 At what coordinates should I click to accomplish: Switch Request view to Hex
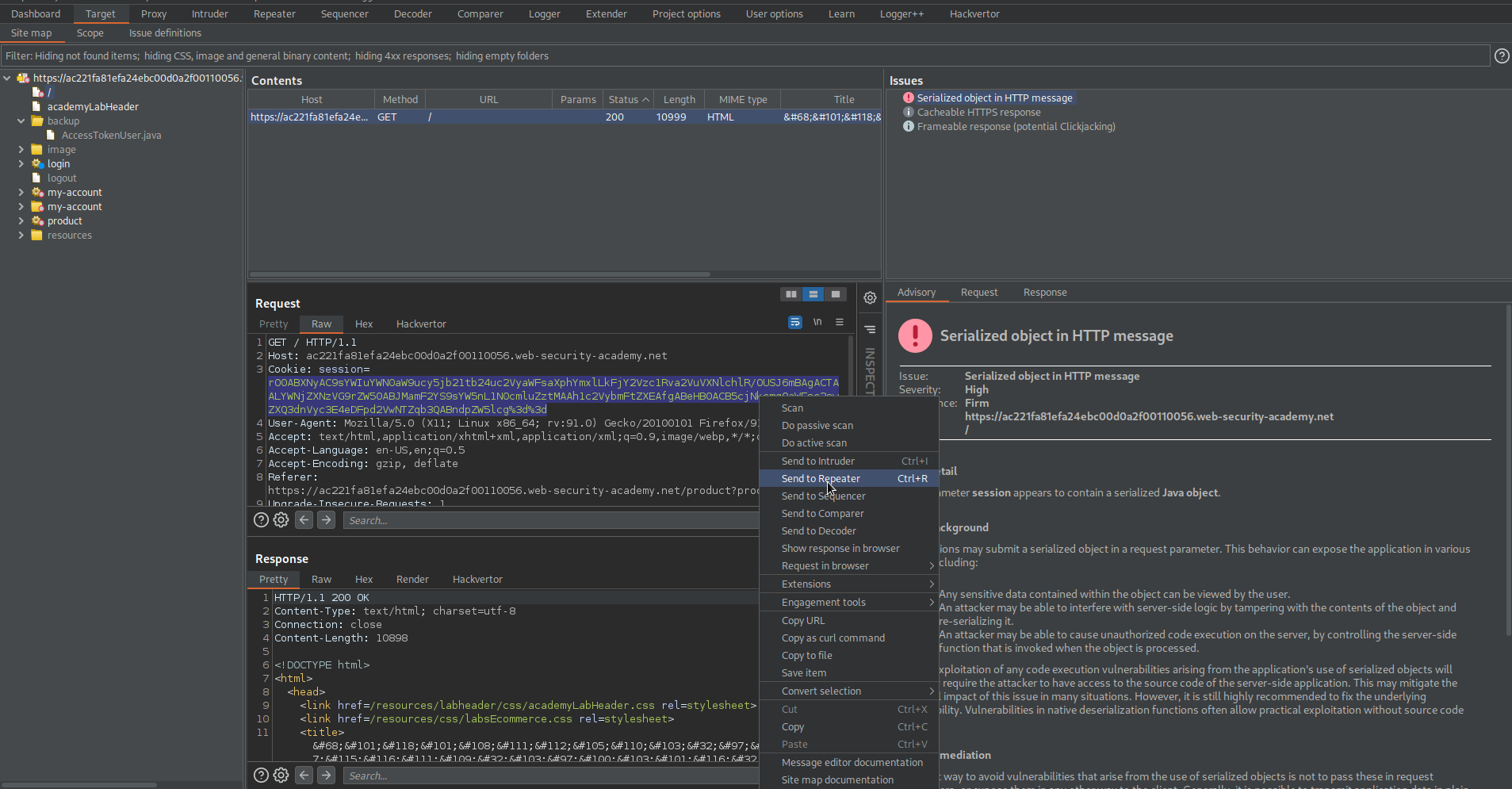point(364,324)
